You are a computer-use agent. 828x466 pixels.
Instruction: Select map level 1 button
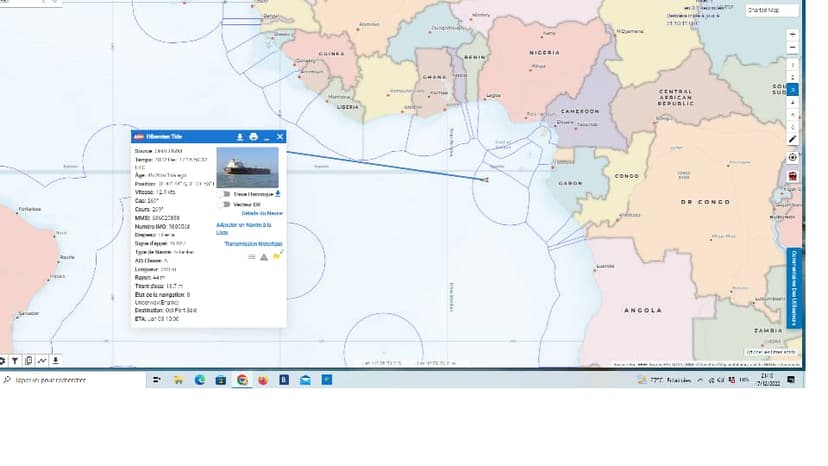click(x=793, y=65)
